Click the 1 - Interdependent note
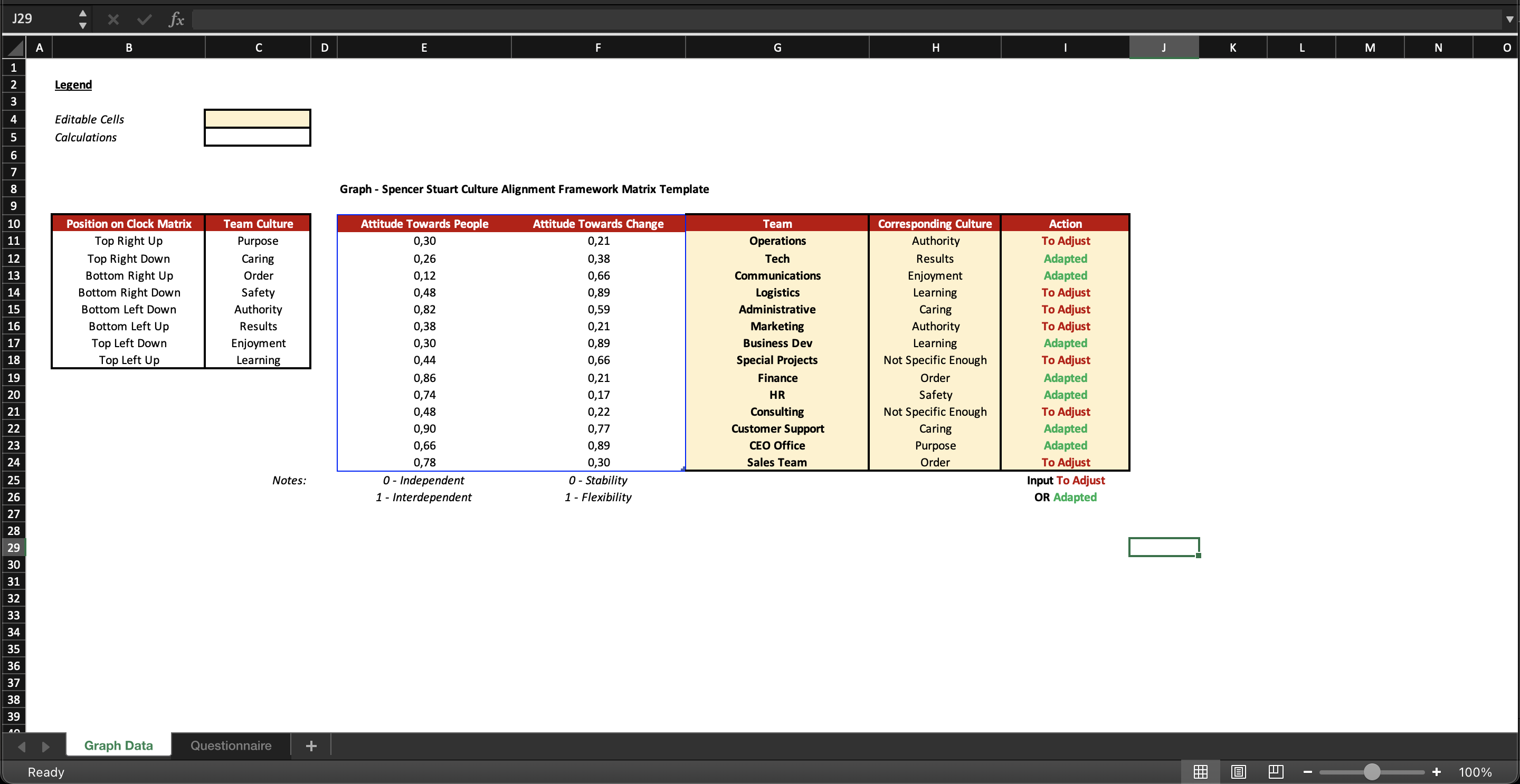The height and width of the screenshot is (784, 1520). coord(424,498)
